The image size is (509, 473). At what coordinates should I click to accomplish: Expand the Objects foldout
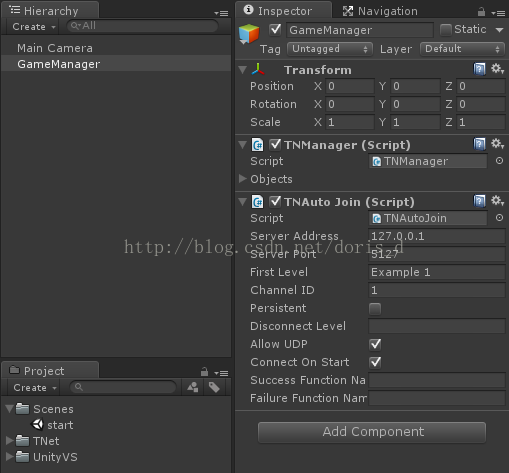pos(243,179)
